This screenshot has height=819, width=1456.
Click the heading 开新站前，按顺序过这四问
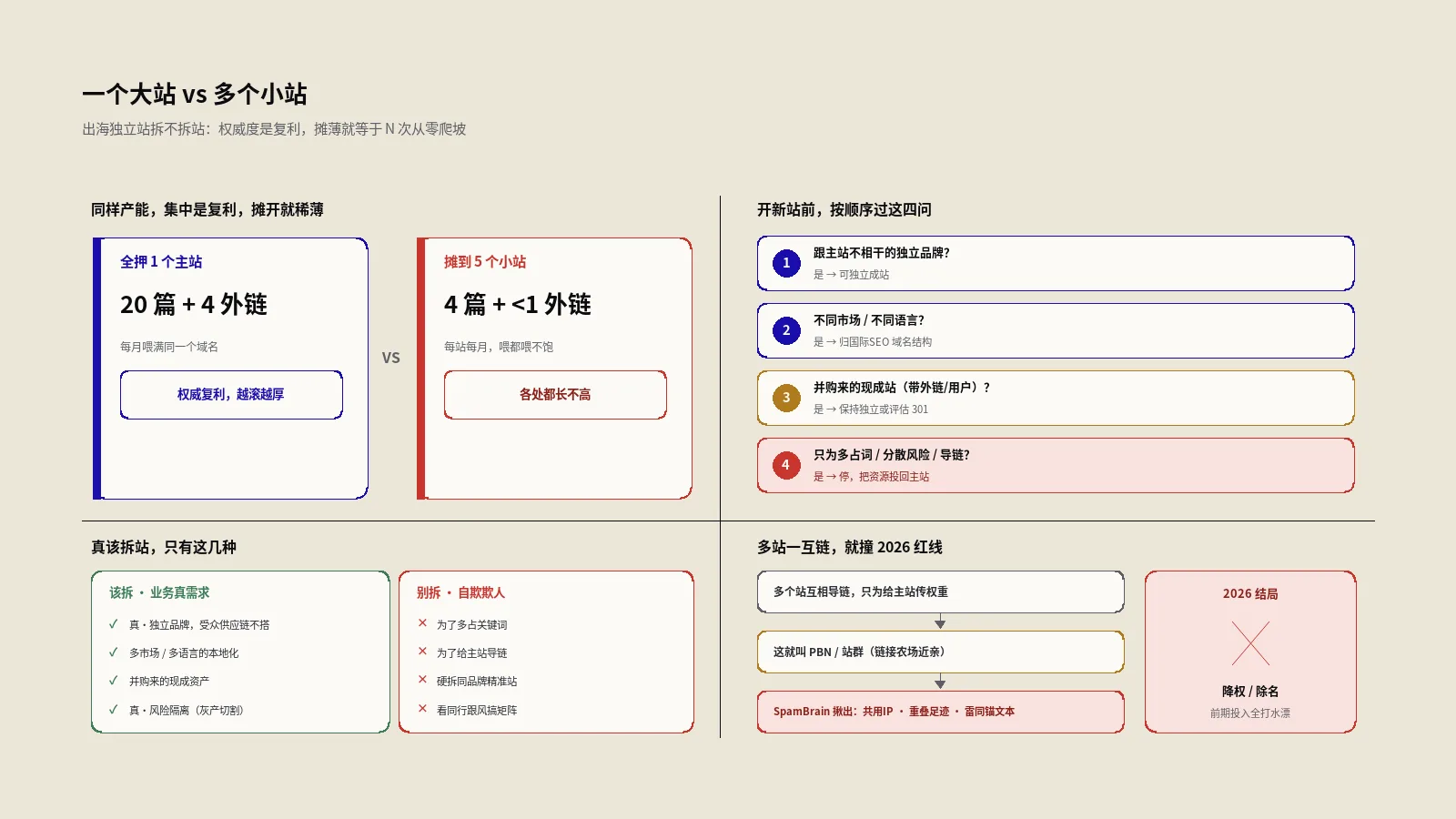(844, 210)
